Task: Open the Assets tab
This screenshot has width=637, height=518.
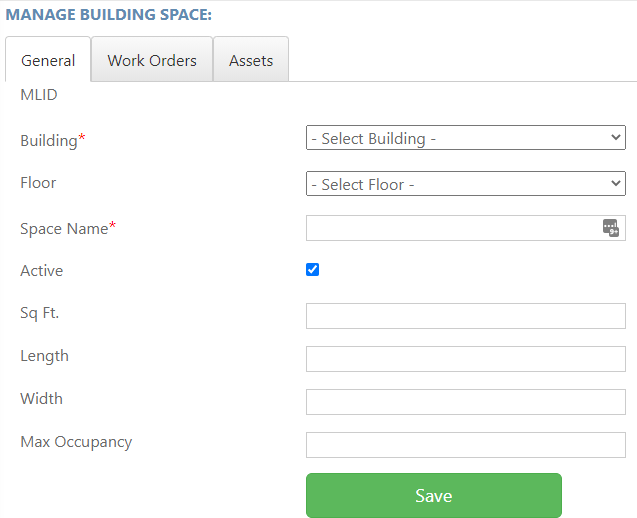Action: coord(251,59)
